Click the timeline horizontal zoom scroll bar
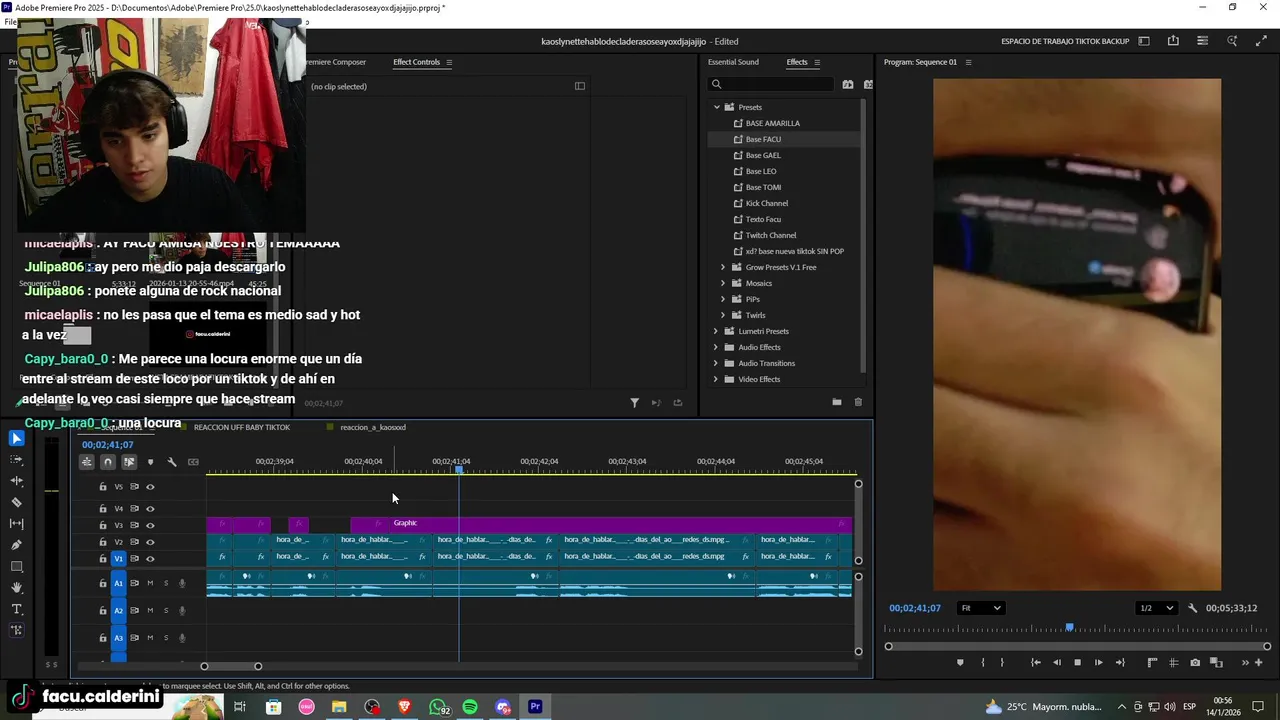The image size is (1280, 720). (231, 666)
